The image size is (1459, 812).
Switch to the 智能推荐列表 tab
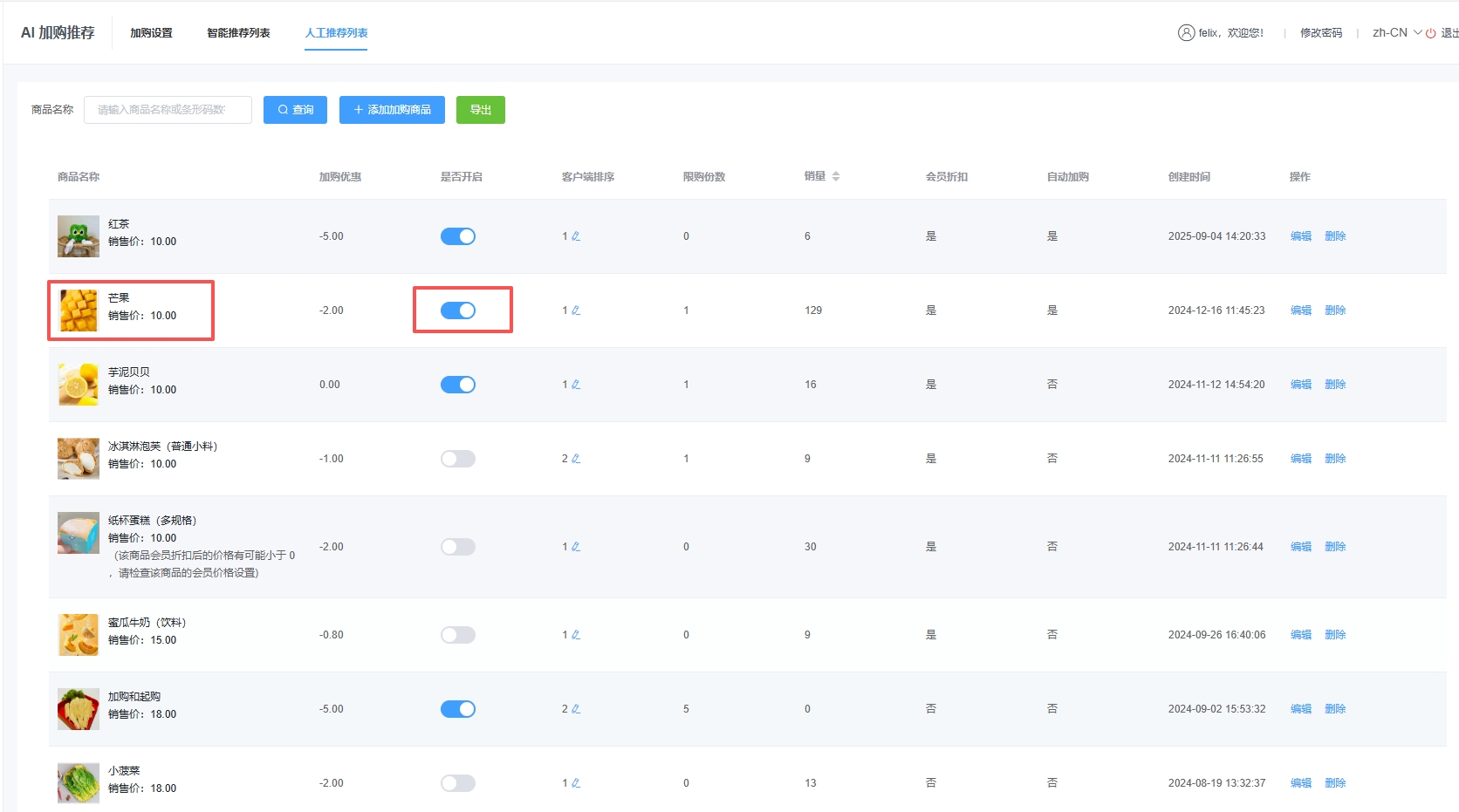(x=238, y=33)
